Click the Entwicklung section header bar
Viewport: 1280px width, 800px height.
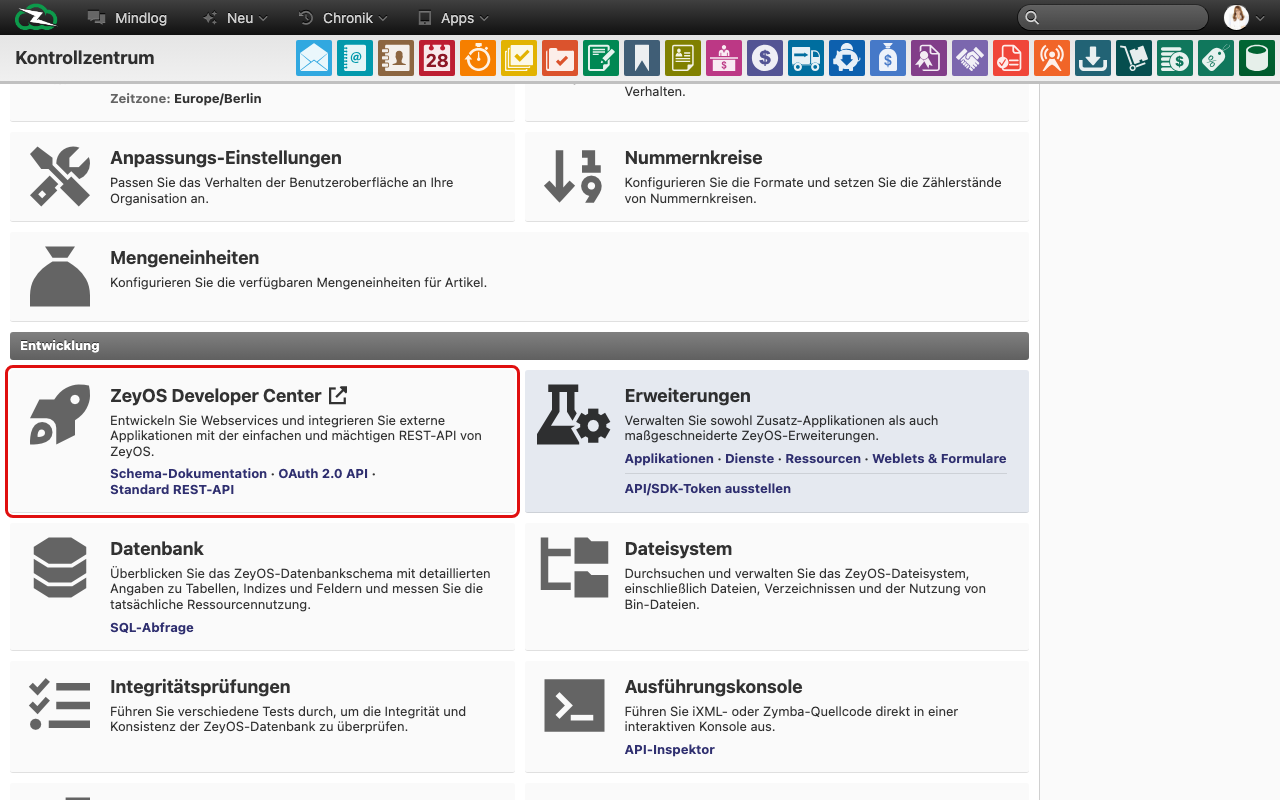[519, 346]
